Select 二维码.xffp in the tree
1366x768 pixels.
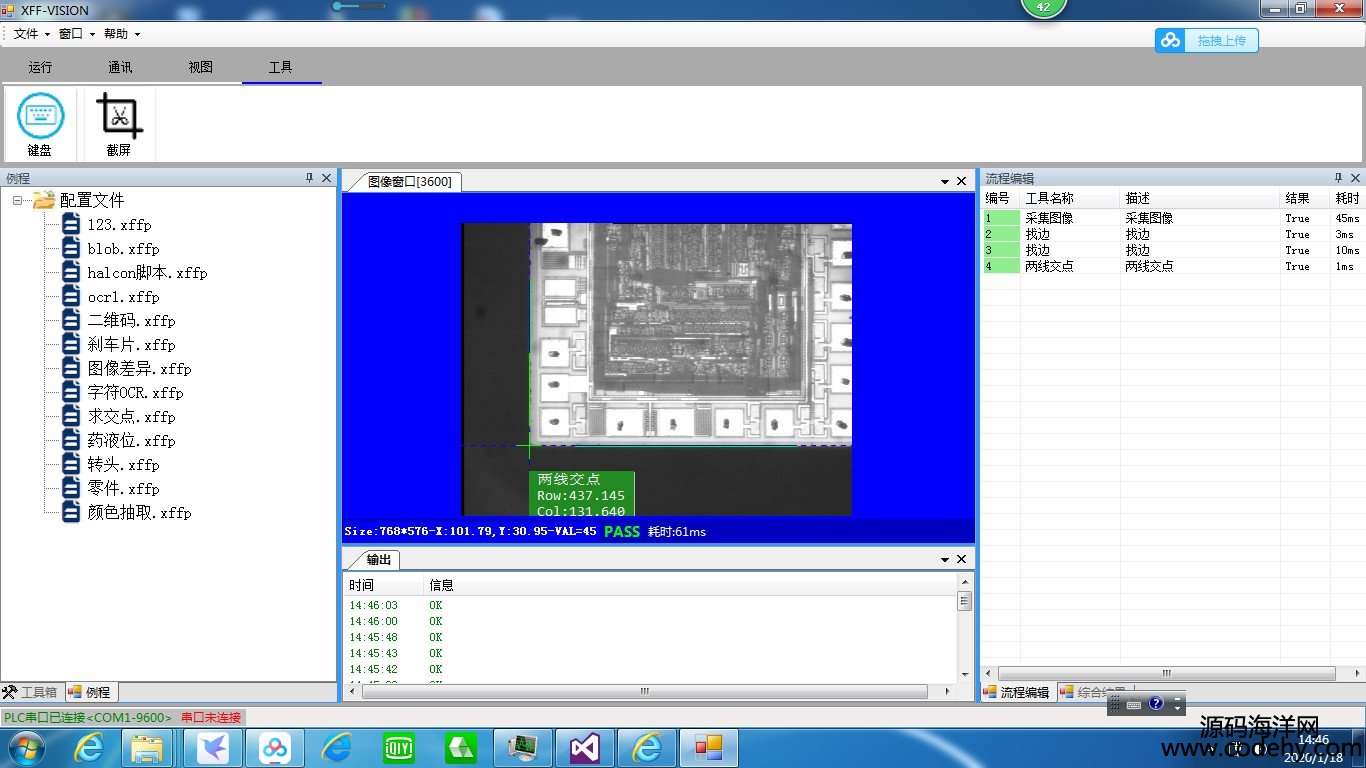pyautogui.click(x=131, y=321)
